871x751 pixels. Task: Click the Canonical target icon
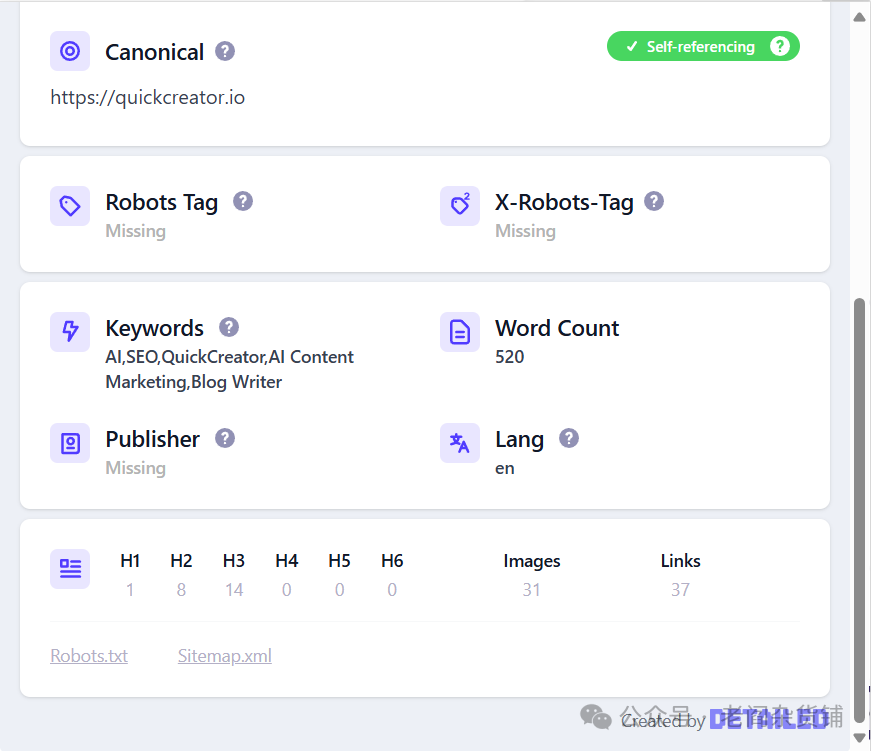[x=70, y=51]
